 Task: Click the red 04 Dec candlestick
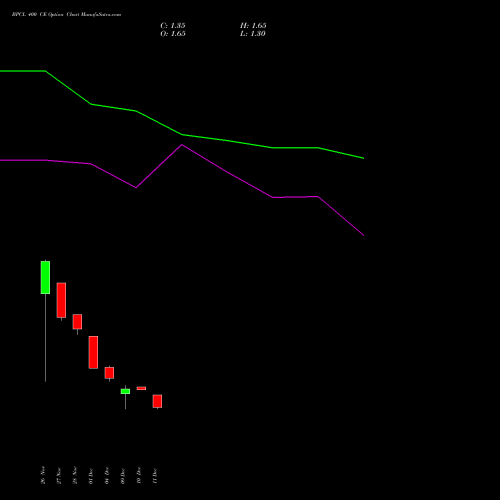(109, 373)
